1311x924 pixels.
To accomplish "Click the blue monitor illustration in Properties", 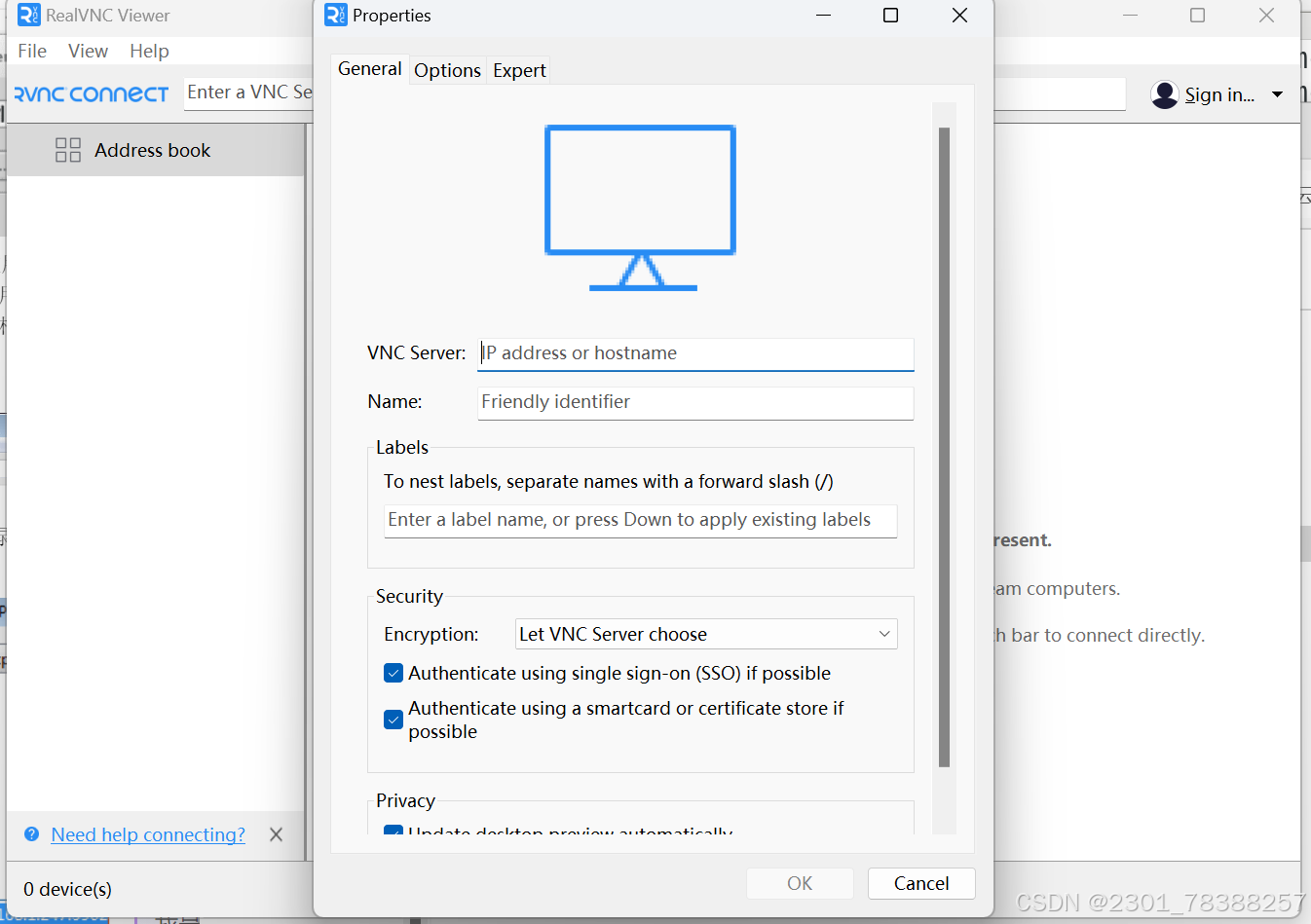I will [x=641, y=207].
